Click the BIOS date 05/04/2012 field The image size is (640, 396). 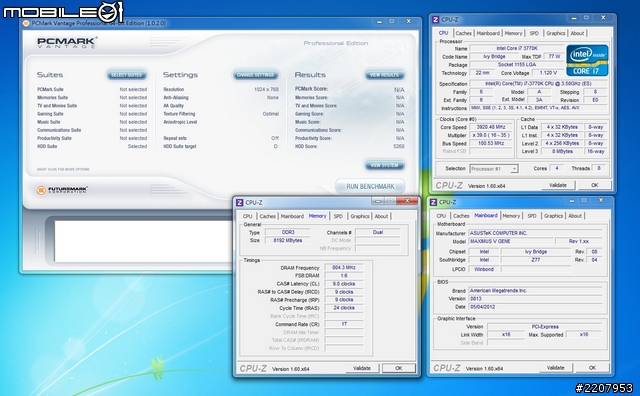click(x=535, y=307)
